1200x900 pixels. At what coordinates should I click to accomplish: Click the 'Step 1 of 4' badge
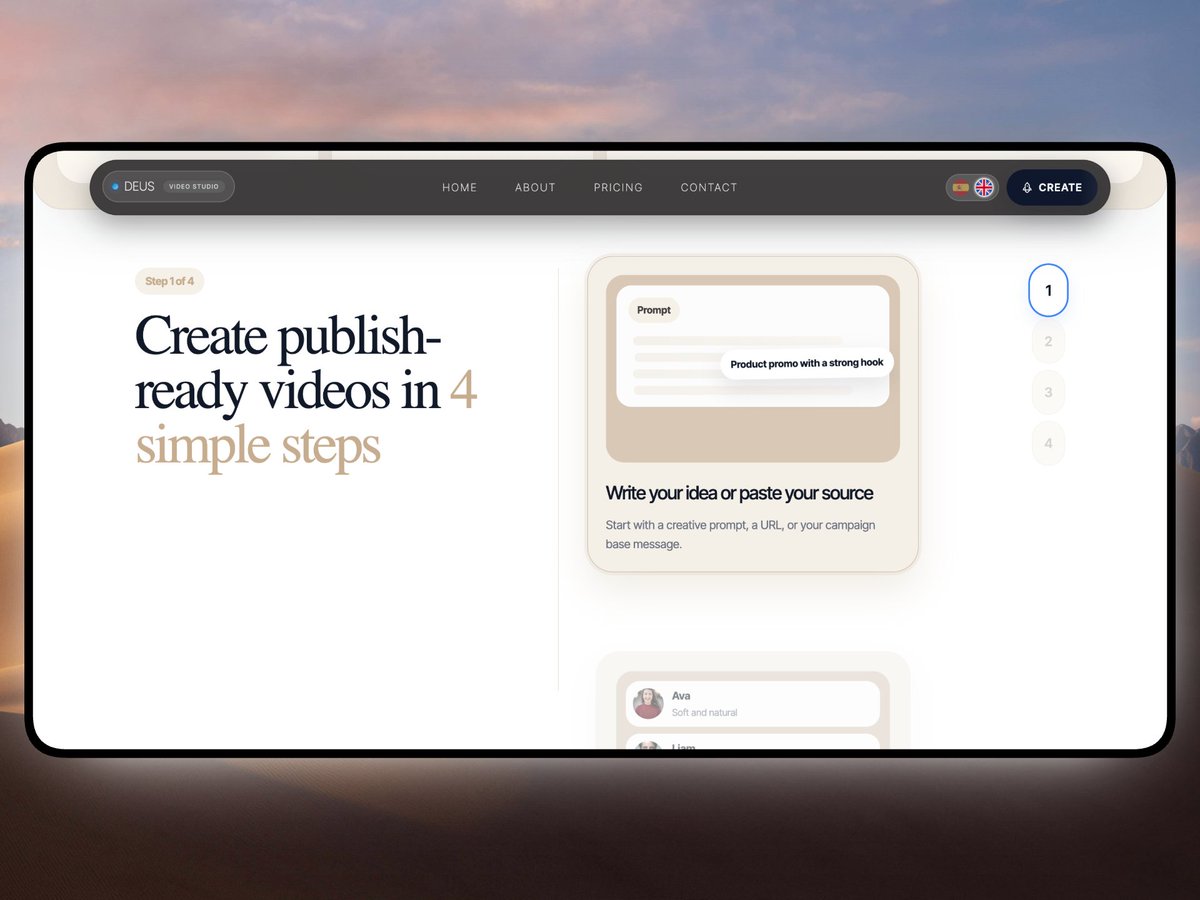point(169,281)
